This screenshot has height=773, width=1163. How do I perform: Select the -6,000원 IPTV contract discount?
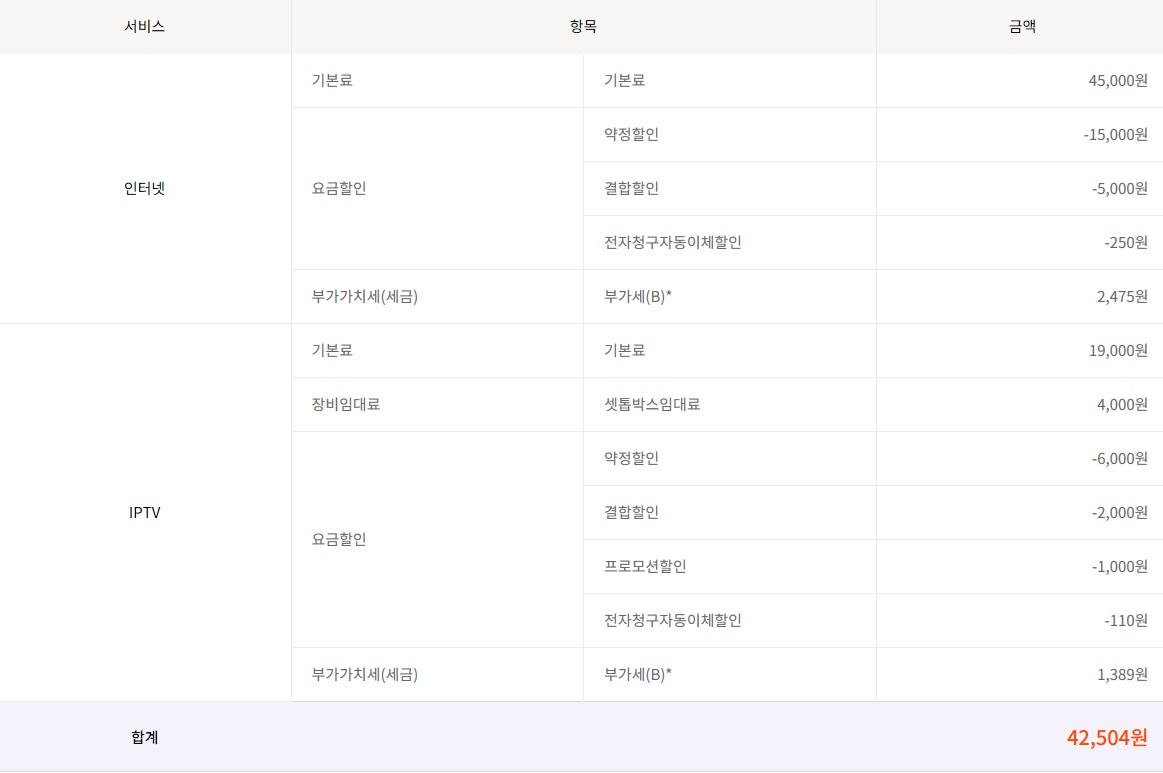point(1119,458)
